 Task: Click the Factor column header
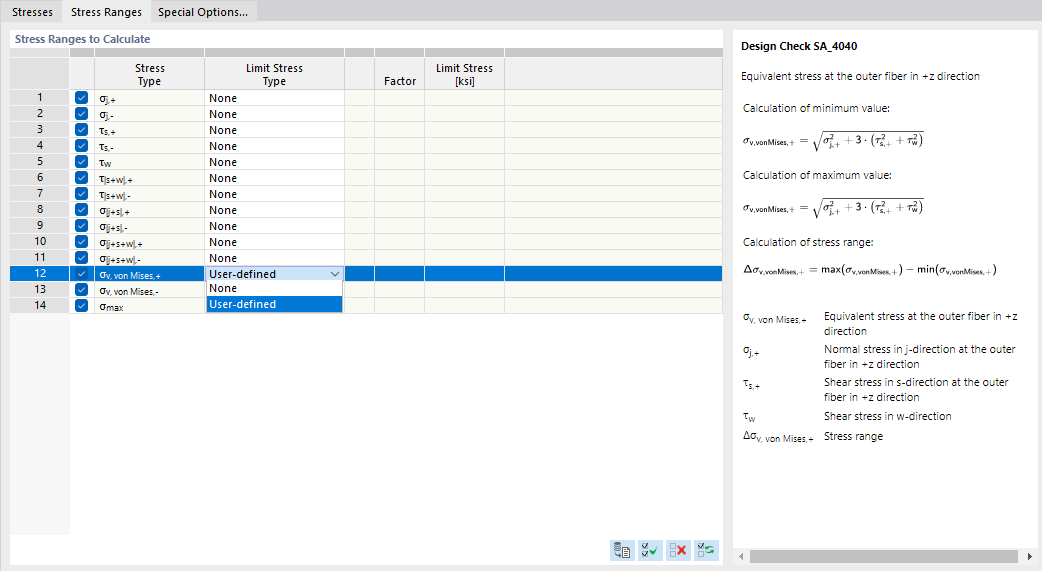[399, 74]
